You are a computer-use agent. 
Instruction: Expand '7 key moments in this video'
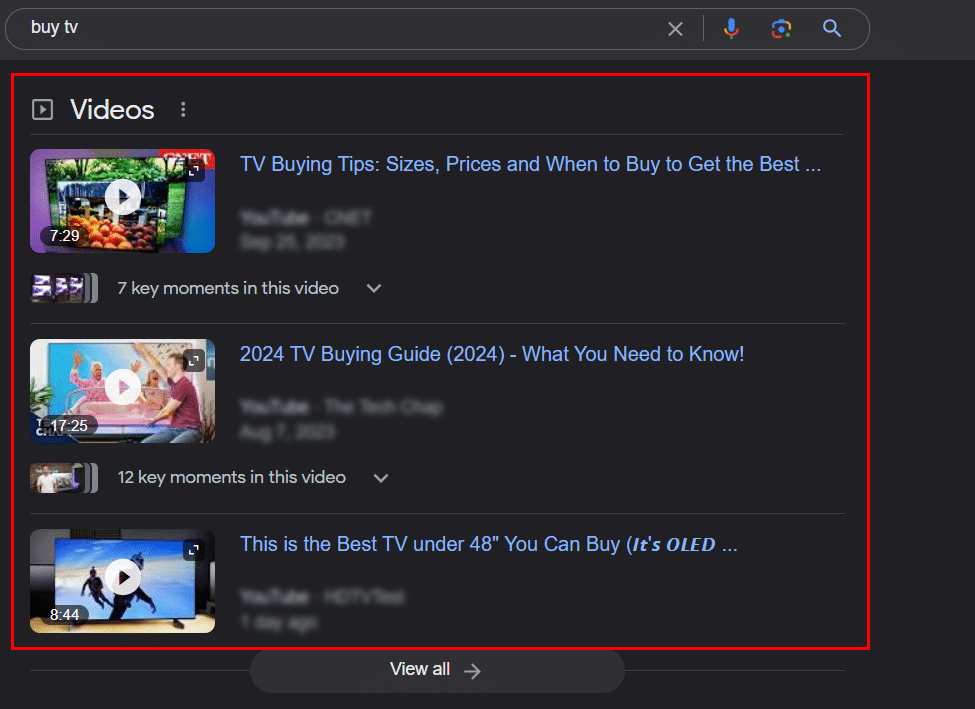[x=374, y=289]
